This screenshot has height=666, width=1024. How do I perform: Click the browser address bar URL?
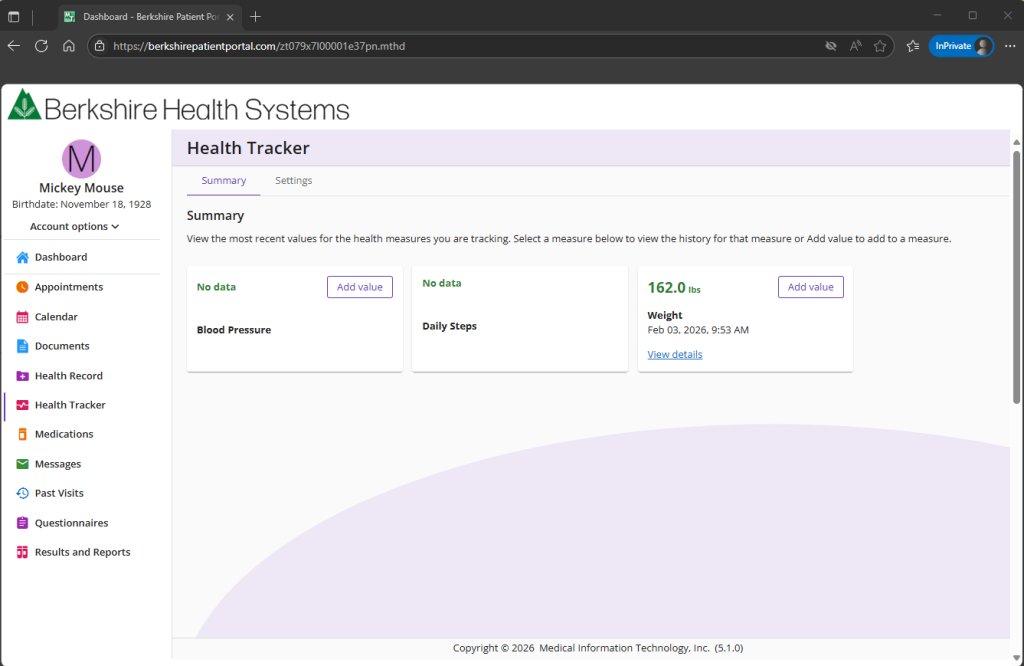coord(400,46)
